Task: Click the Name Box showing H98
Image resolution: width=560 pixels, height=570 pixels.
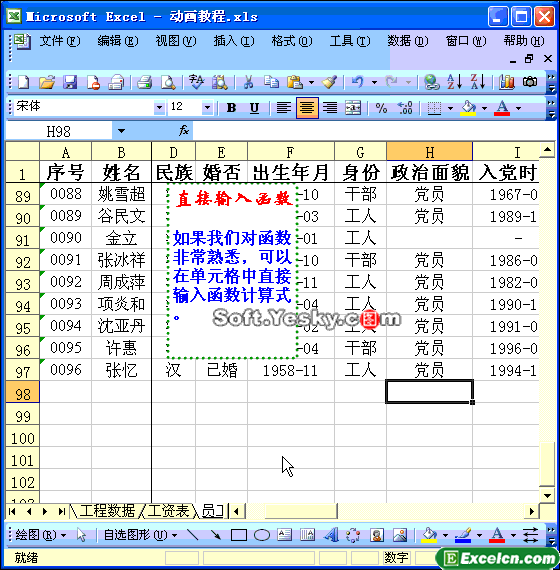Action: coord(59,131)
